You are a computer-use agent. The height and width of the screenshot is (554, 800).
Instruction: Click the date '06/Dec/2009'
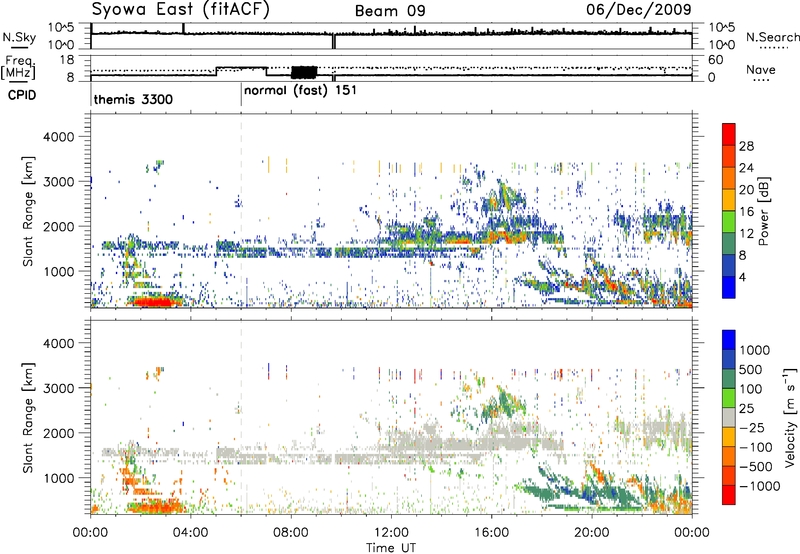[x=639, y=9]
